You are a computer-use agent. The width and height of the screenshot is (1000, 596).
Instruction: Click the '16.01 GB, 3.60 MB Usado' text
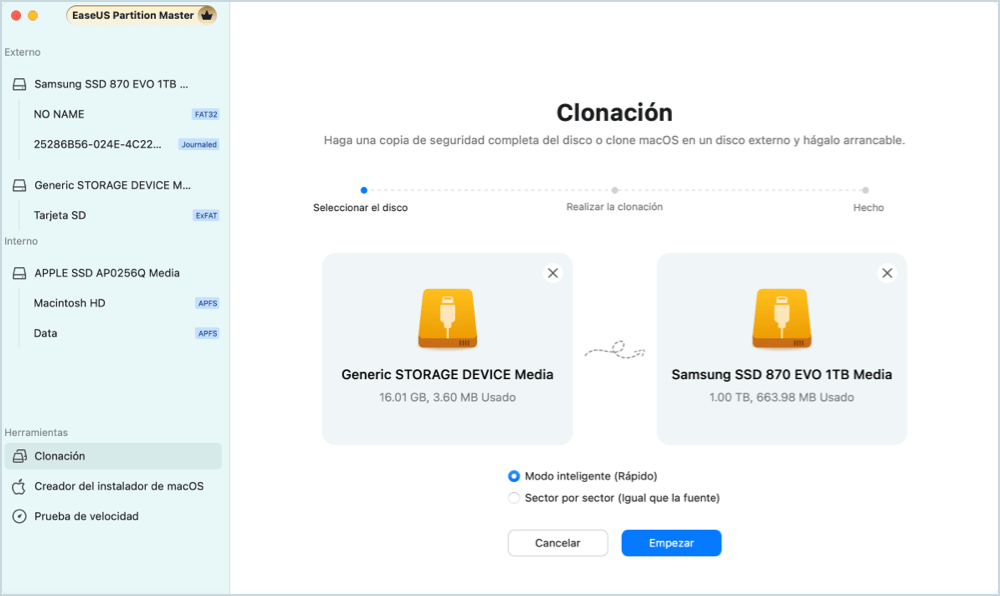click(x=447, y=398)
